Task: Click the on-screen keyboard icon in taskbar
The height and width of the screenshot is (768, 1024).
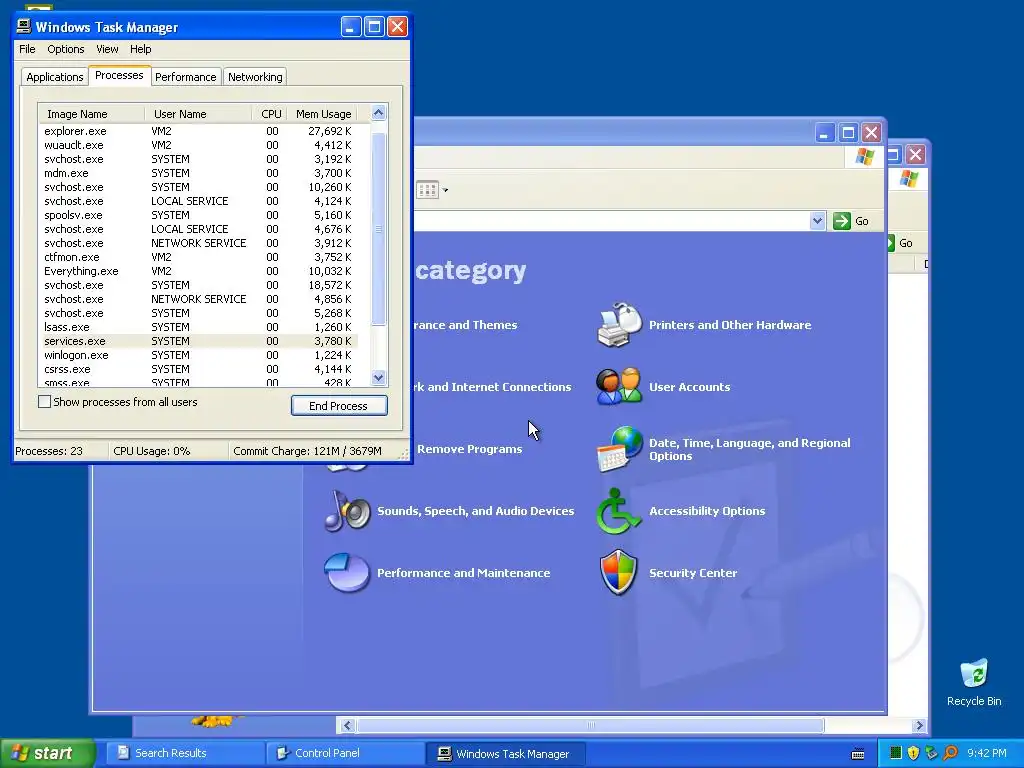Action: click(x=858, y=754)
